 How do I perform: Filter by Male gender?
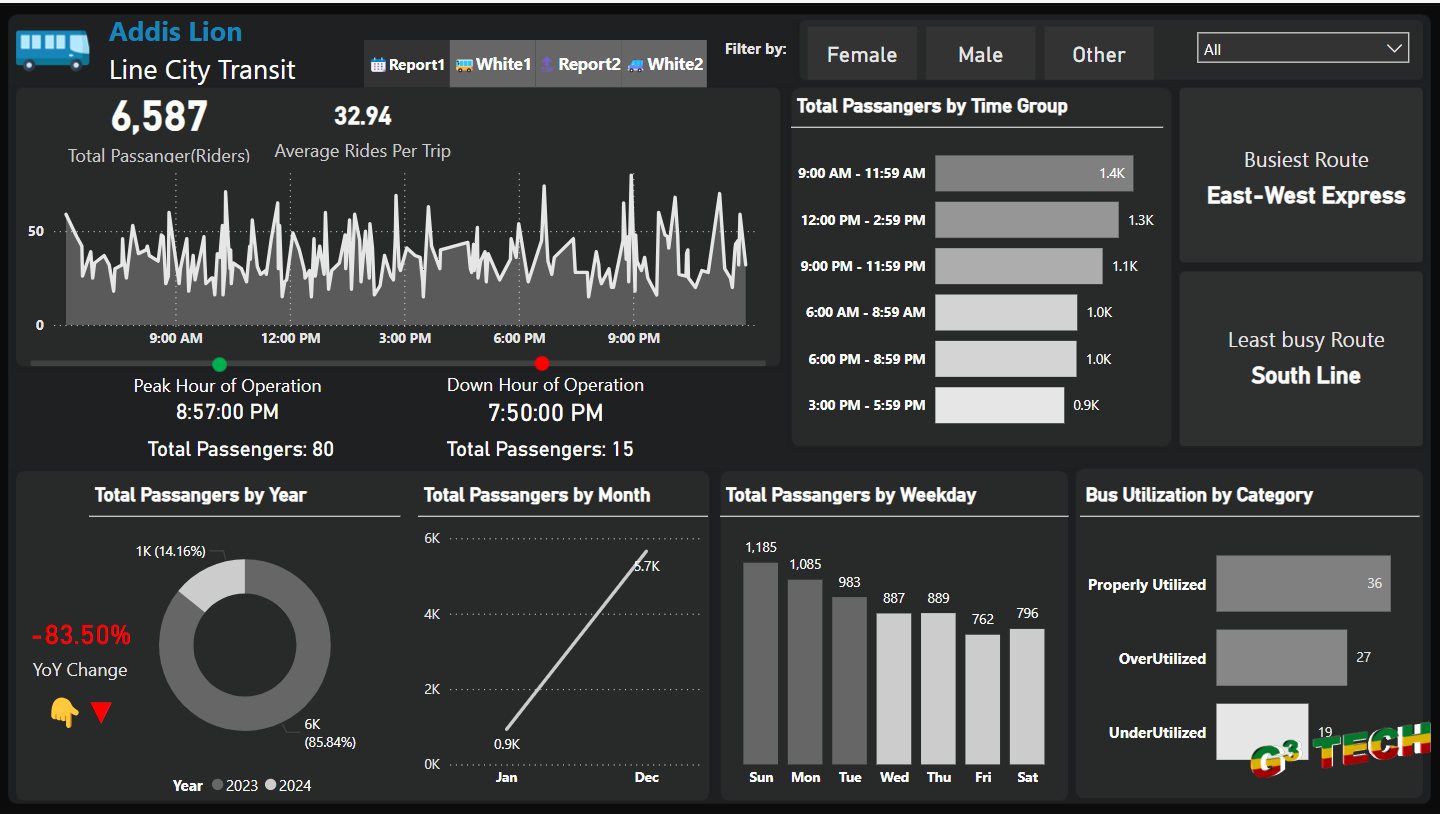click(980, 54)
